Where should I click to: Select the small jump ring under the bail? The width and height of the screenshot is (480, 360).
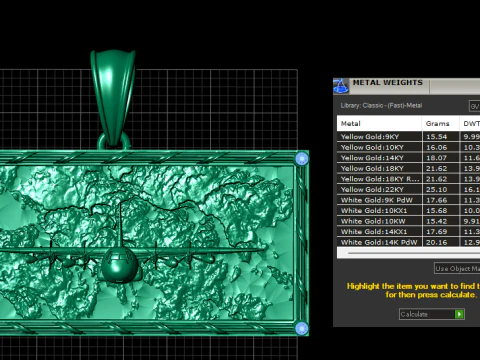click(114, 142)
